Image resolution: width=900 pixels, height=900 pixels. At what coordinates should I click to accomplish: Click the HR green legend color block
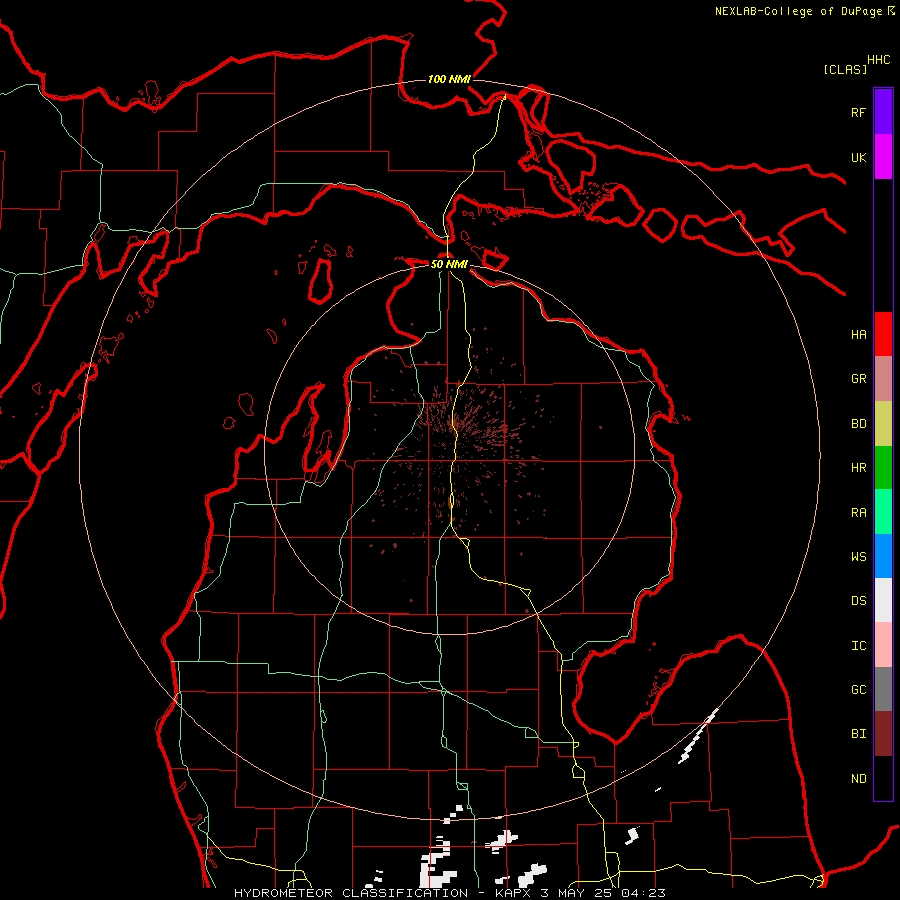tap(883, 467)
